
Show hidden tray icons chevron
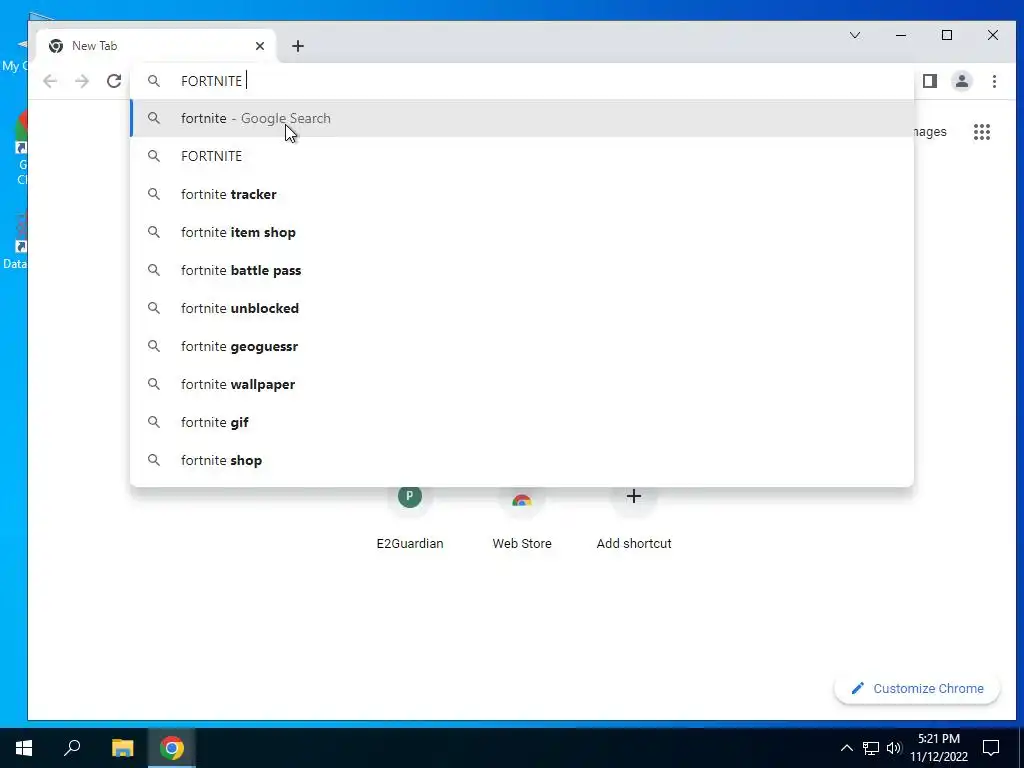(846, 748)
